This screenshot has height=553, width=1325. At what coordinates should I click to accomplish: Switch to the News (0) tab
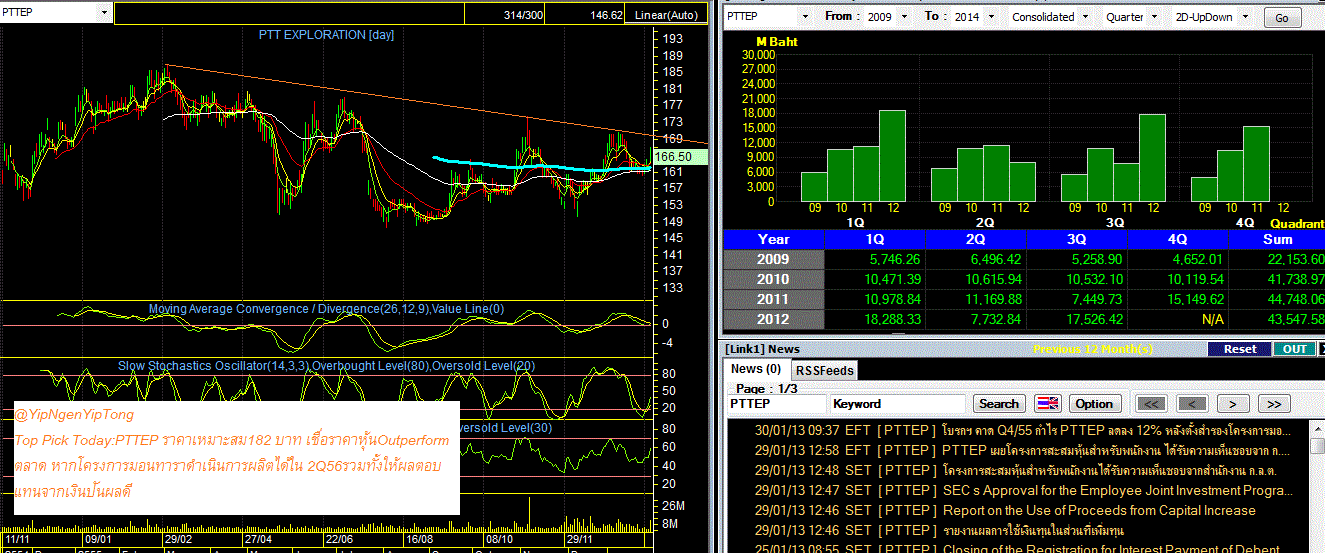pyautogui.click(x=755, y=369)
